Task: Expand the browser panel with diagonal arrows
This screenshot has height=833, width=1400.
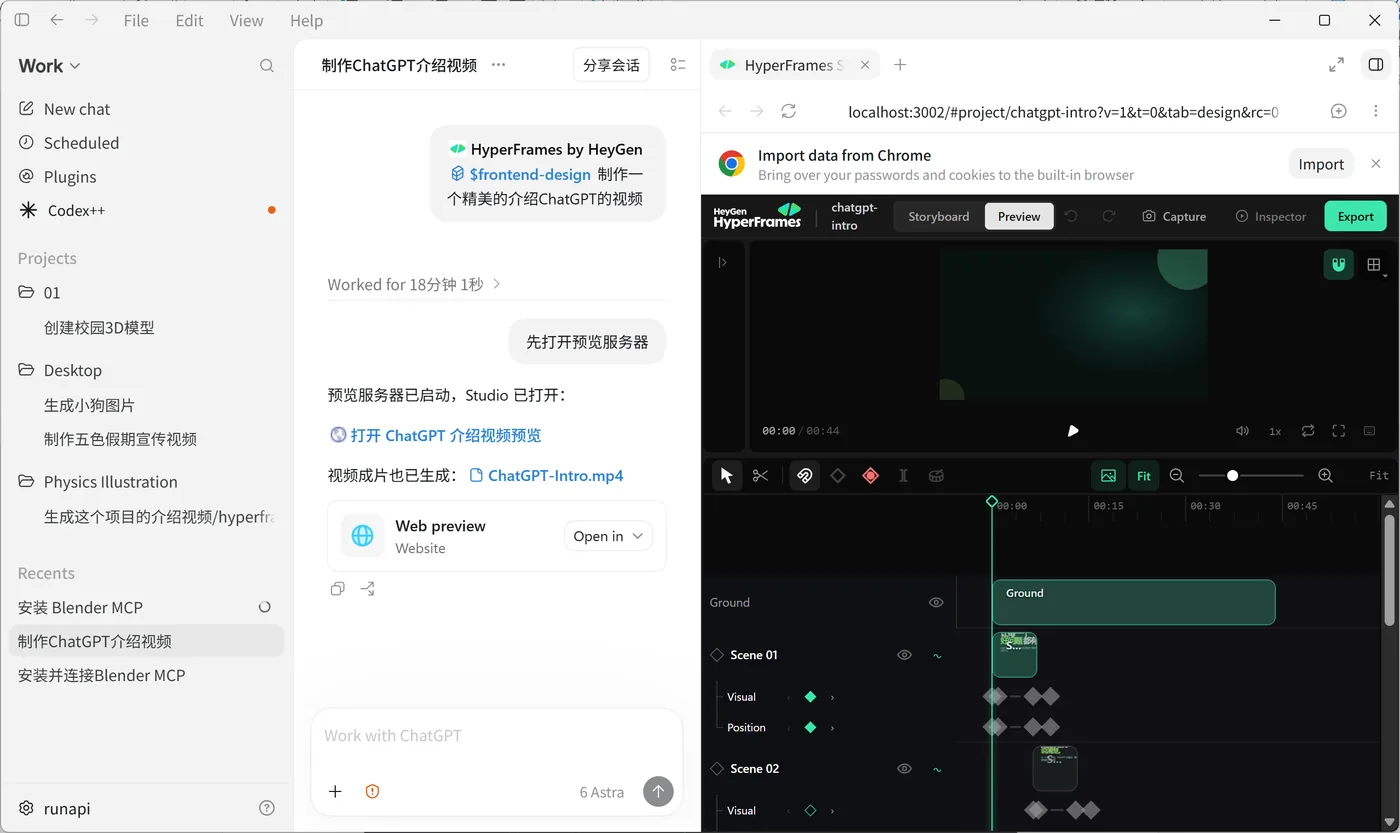Action: (1336, 65)
